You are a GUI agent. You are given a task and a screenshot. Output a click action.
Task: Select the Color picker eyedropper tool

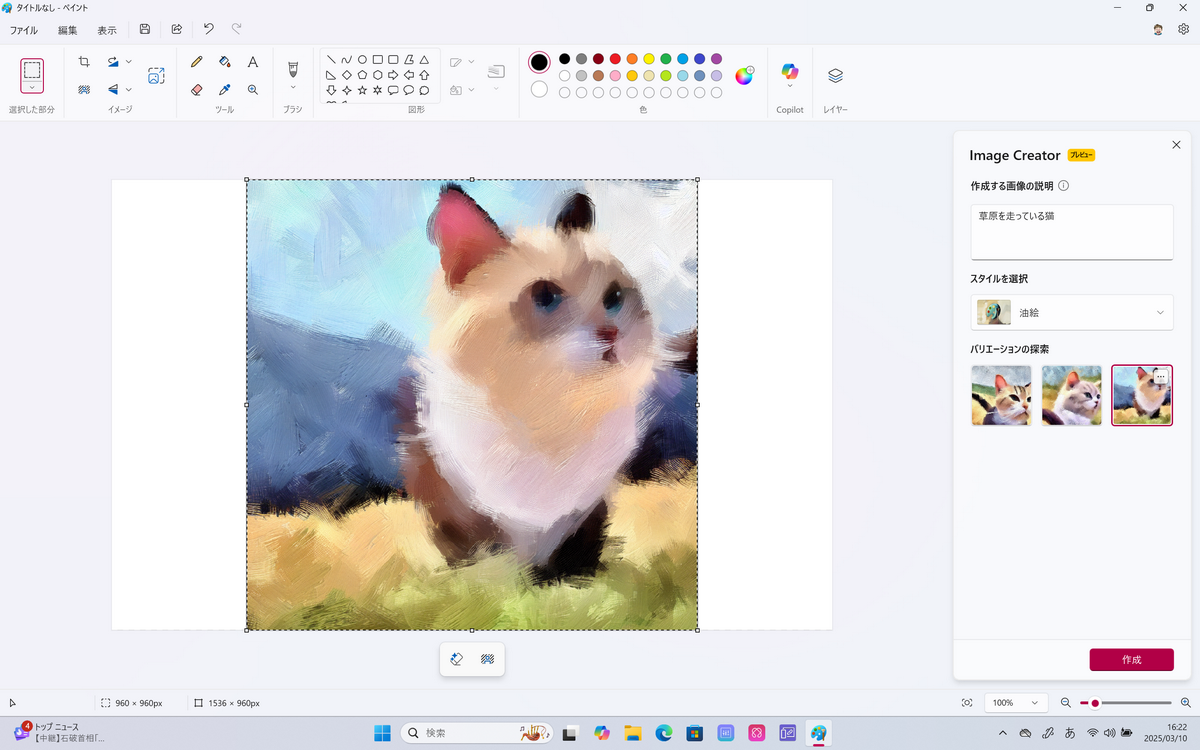click(225, 89)
